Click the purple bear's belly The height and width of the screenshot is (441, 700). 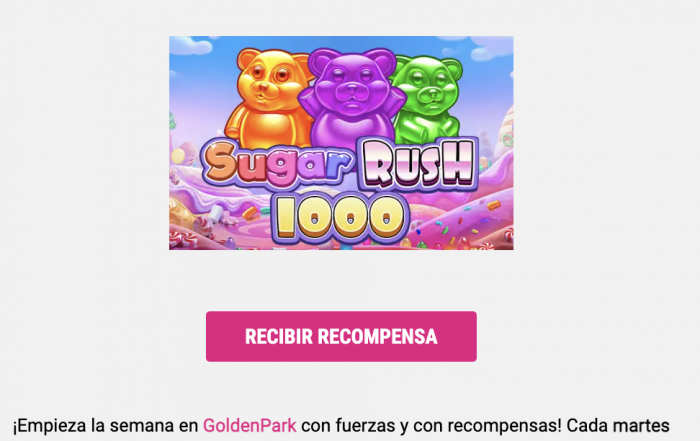[x=353, y=128]
